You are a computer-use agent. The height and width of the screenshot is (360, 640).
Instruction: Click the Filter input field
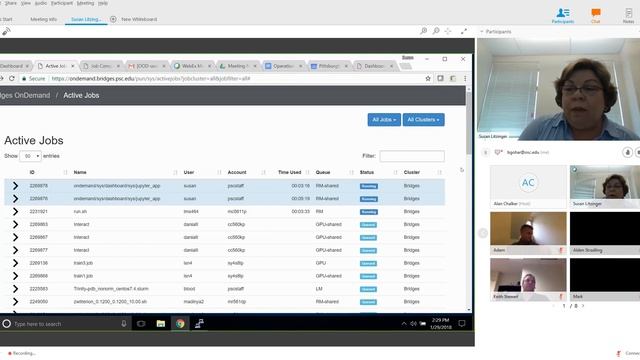(x=412, y=156)
